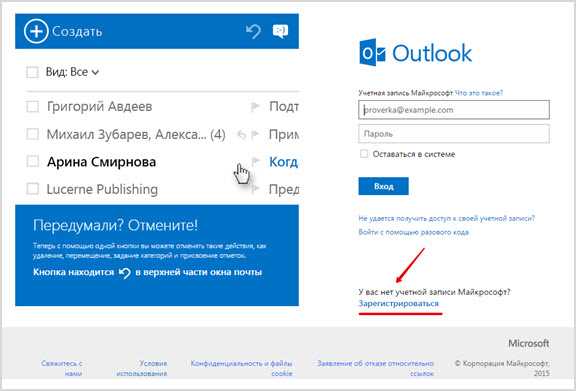The image size is (576, 391).
Task: Select the Григорий Авдеев message checkbox
Action: tap(32, 107)
